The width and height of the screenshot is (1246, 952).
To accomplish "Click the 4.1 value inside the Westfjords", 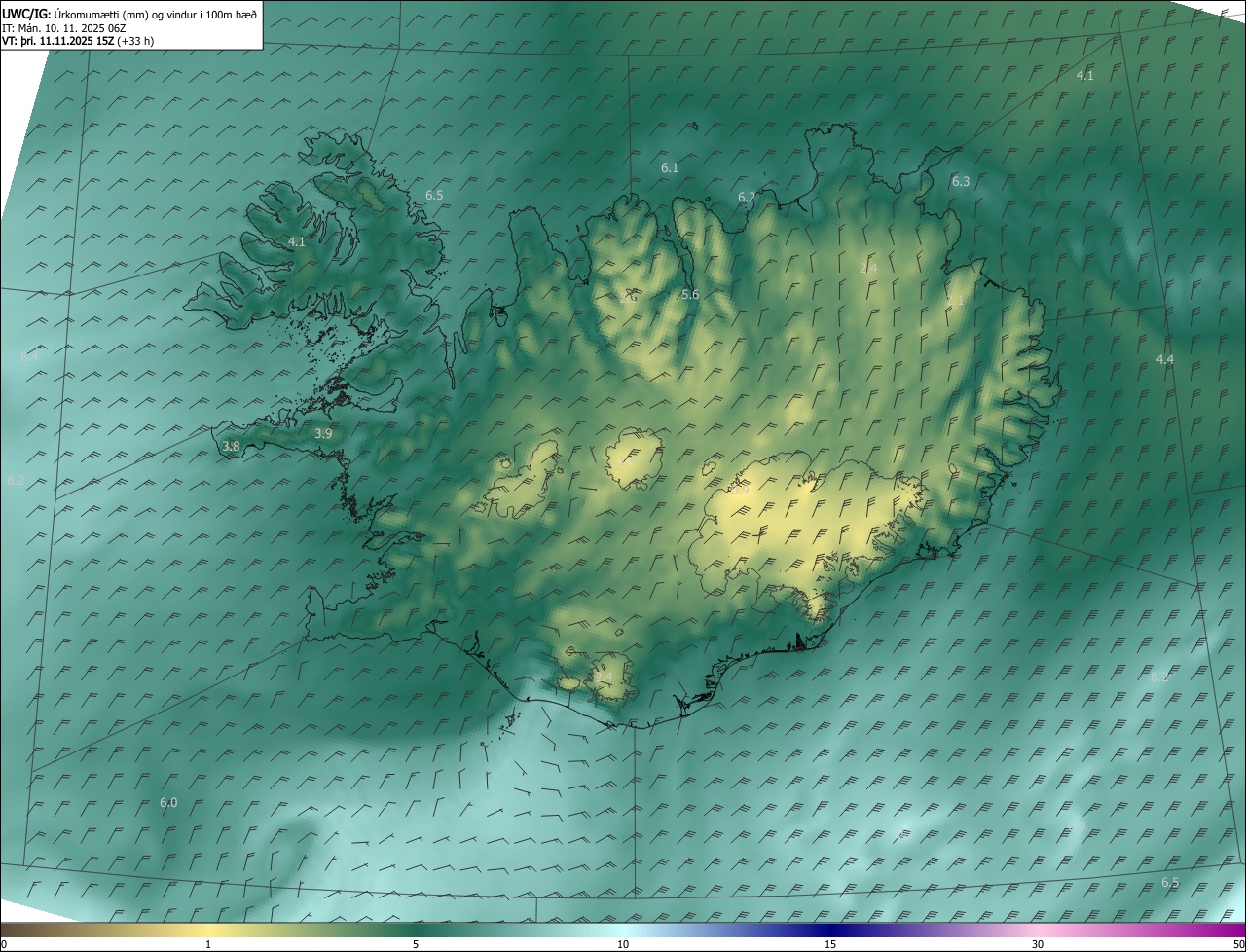I will [297, 242].
